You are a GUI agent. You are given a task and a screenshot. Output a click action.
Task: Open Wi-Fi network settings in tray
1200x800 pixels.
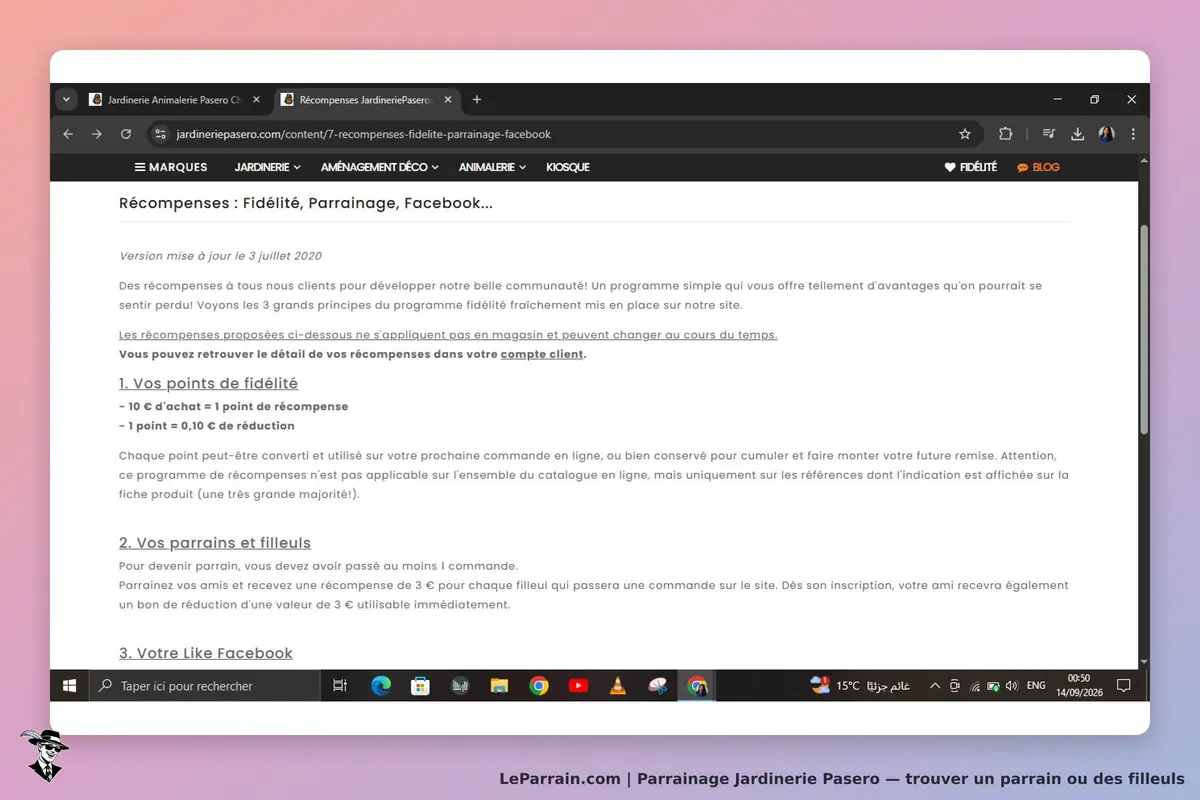(x=975, y=686)
